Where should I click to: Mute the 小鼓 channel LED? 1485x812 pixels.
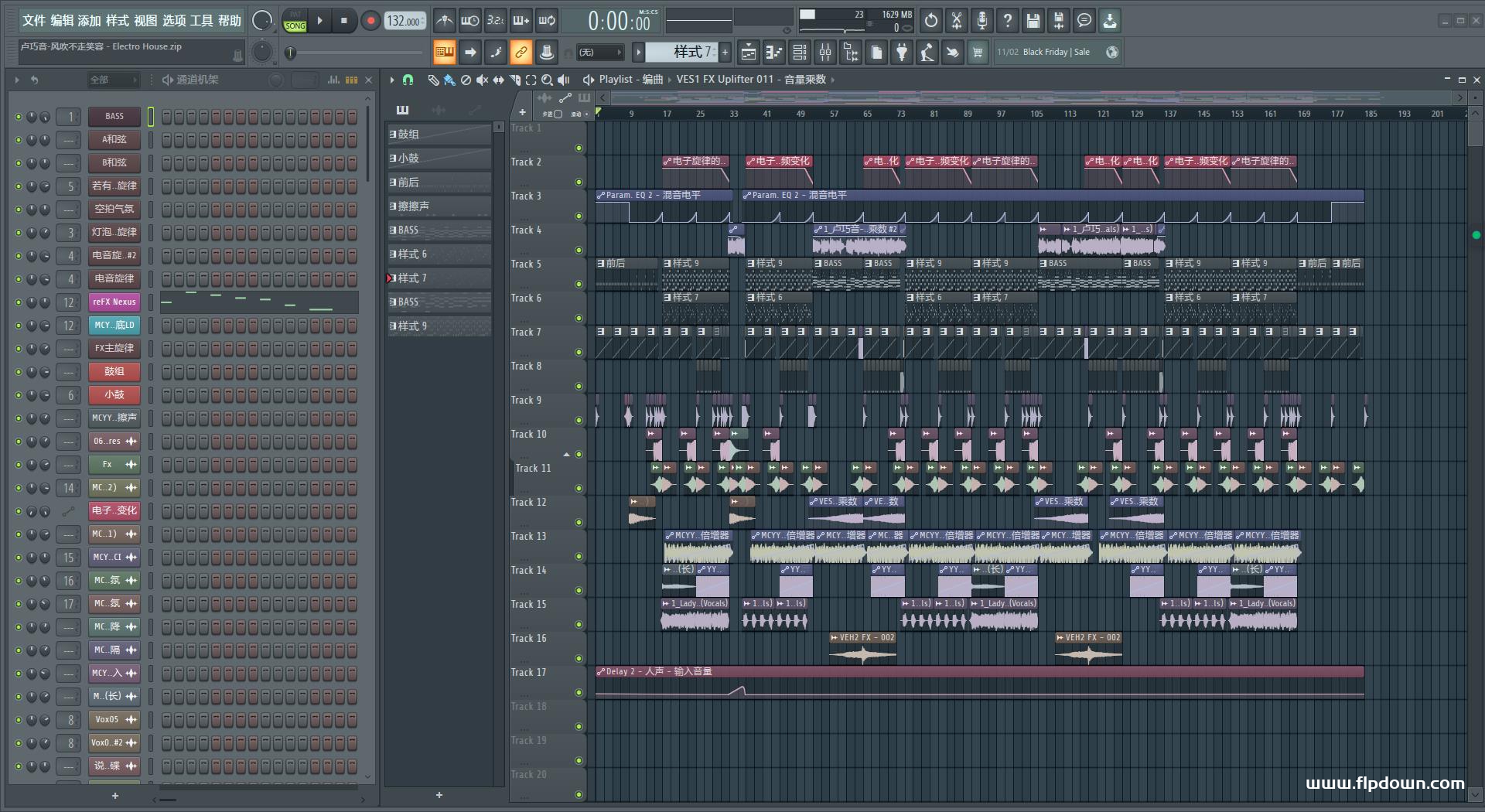click(19, 395)
